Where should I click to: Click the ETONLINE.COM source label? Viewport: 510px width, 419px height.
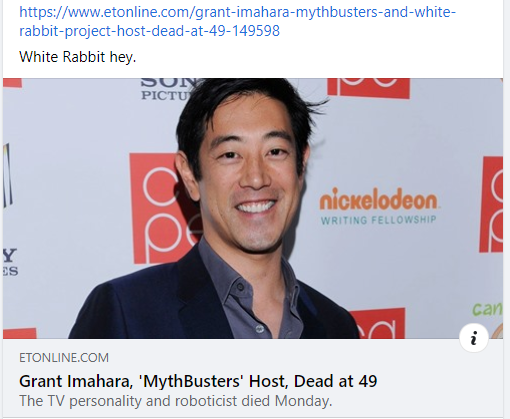pos(64,358)
